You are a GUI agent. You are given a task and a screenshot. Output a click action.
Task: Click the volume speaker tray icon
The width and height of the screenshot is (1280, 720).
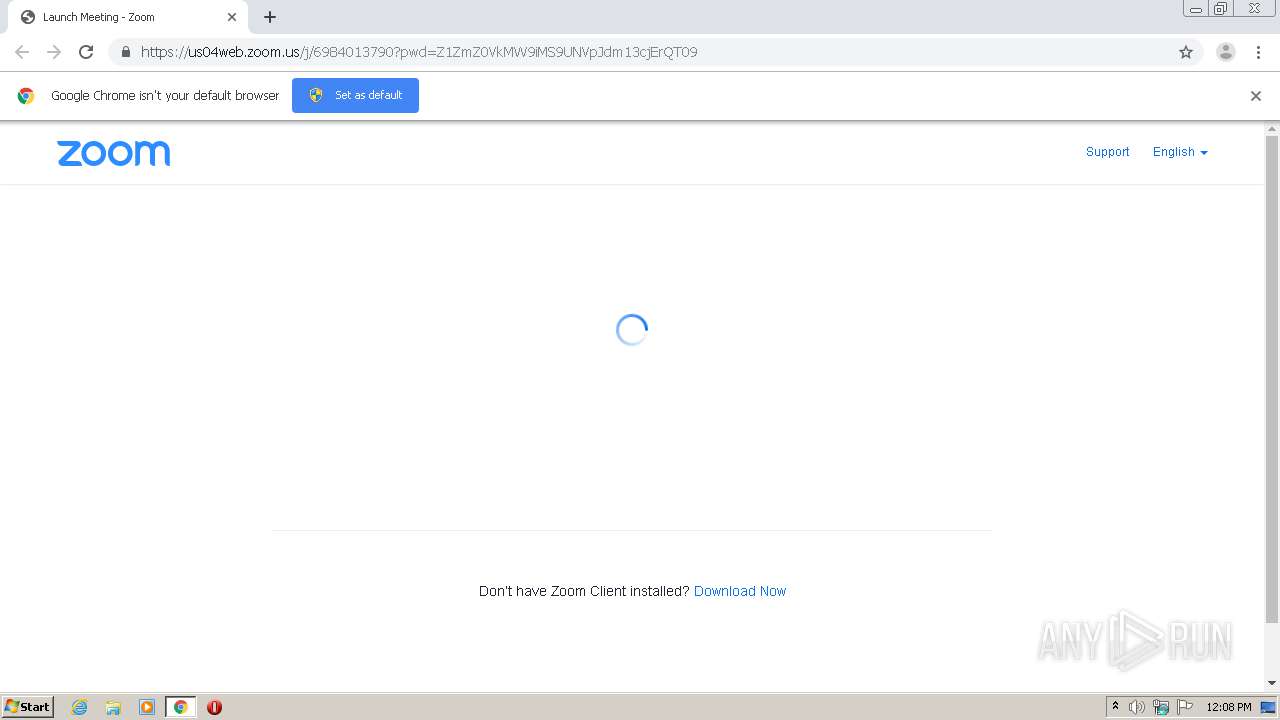[1137, 707]
